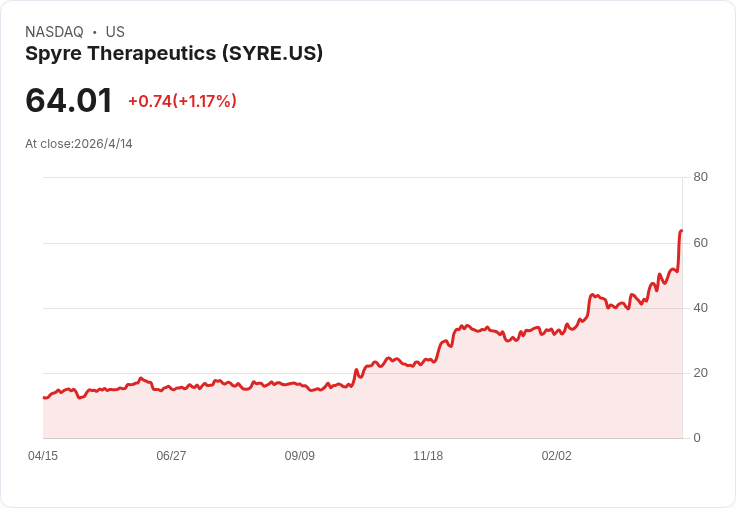Click the 60 label on y-axis

[700, 243]
